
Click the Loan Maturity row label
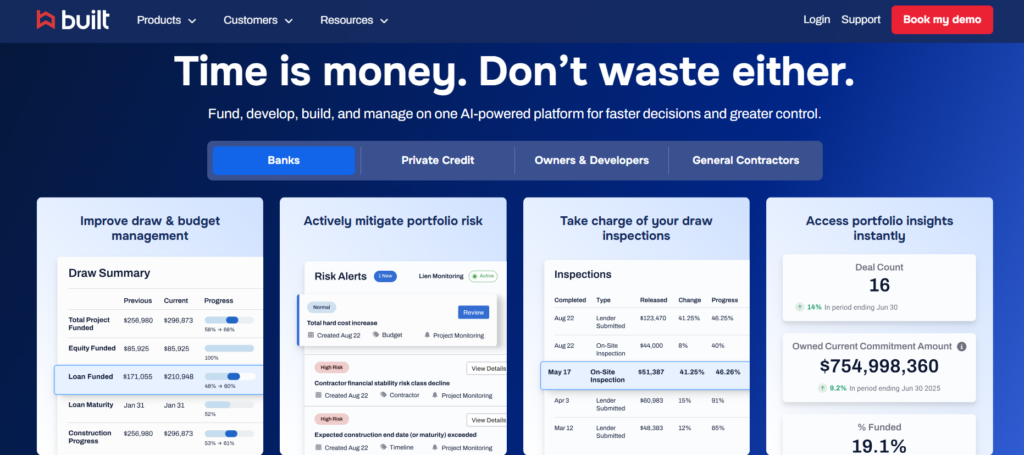(90, 405)
